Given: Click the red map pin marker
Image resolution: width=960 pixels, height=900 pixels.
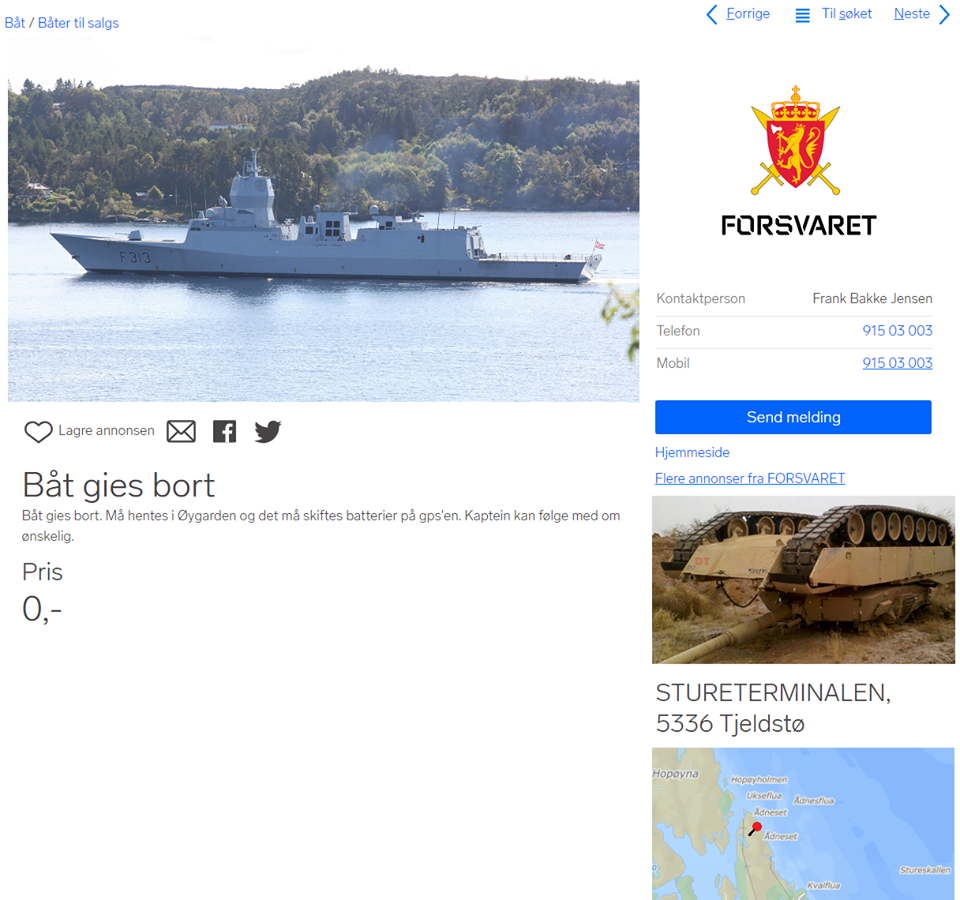Looking at the screenshot, I should point(756,828).
